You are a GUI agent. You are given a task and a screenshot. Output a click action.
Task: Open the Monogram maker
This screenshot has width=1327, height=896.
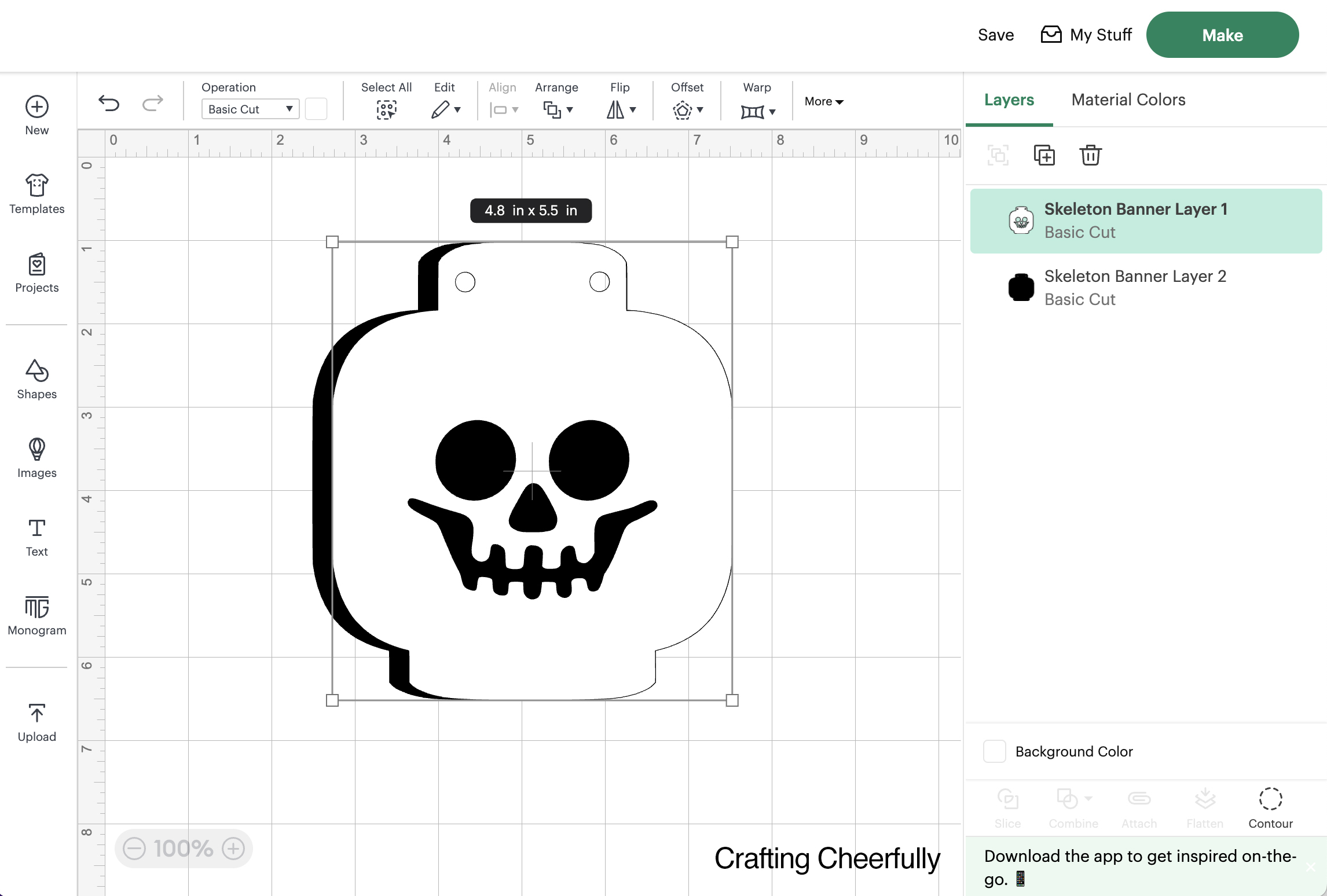click(36, 615)
